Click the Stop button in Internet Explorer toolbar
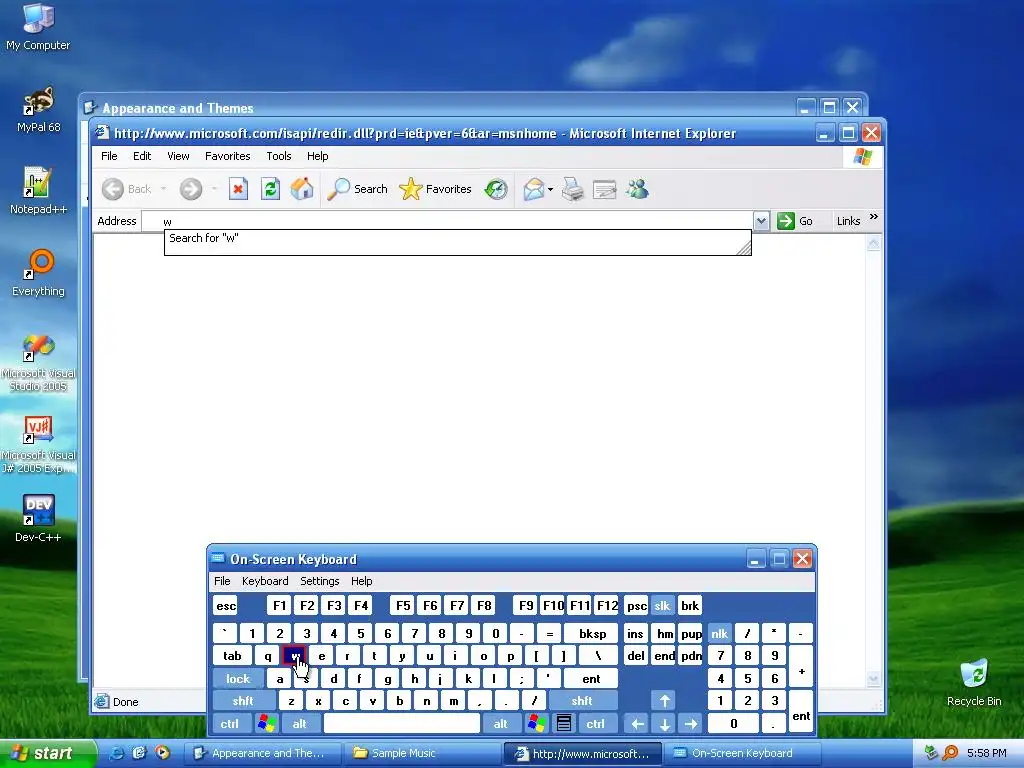The image size is (1024, 768). click(x=238, y=189)
